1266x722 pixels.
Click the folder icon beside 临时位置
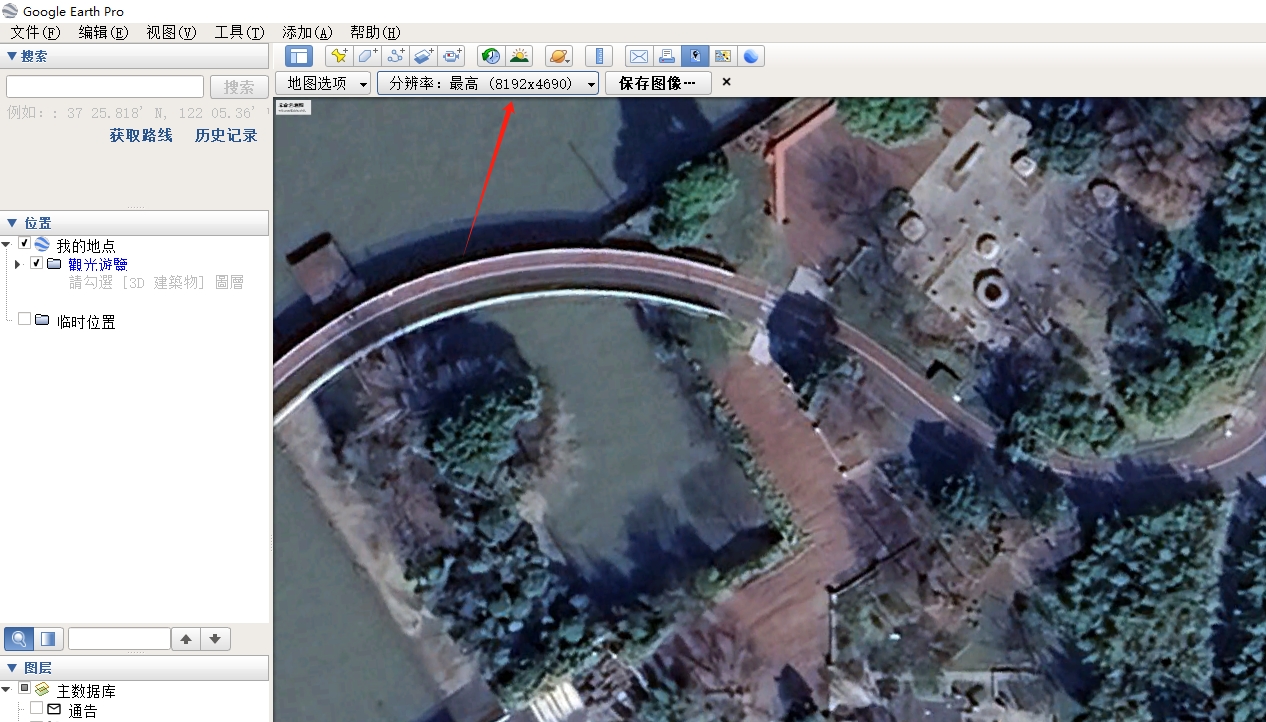click(42, 320)
